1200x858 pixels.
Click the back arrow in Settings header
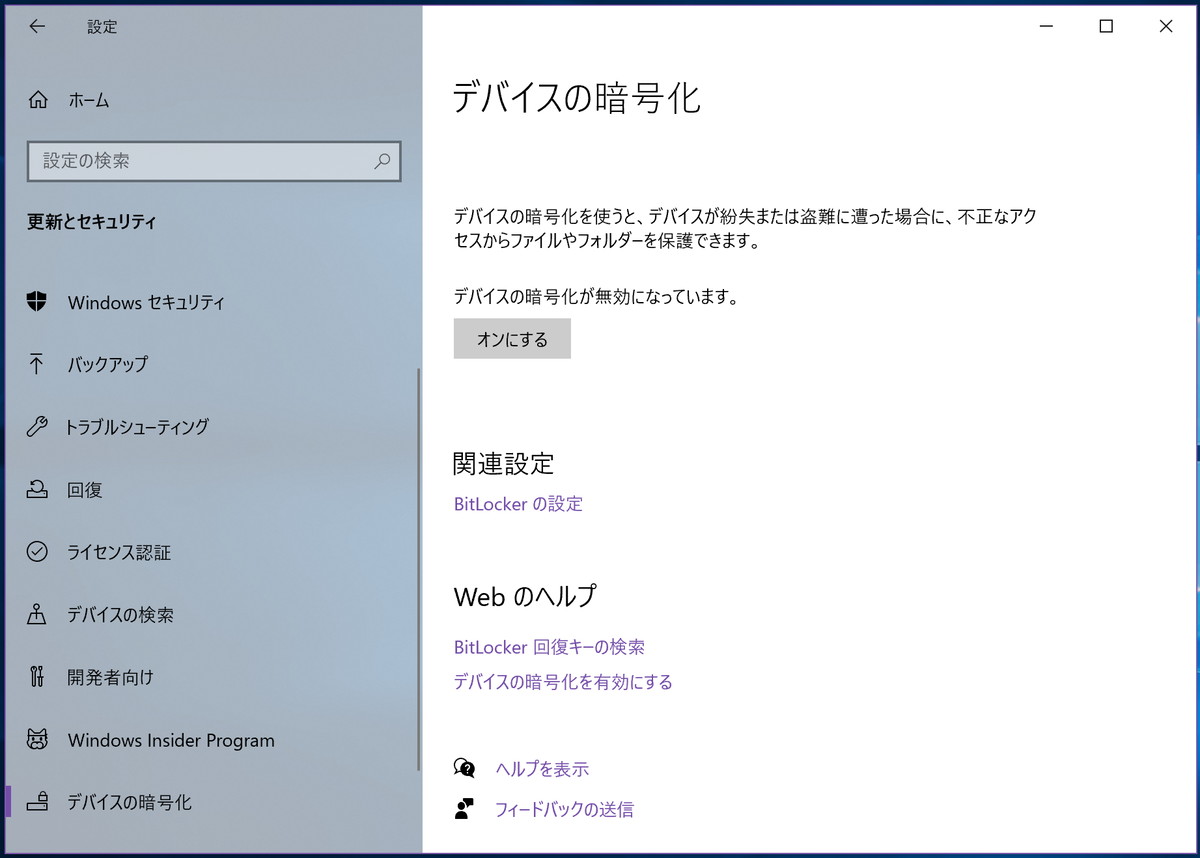click(x=37, y=27)
